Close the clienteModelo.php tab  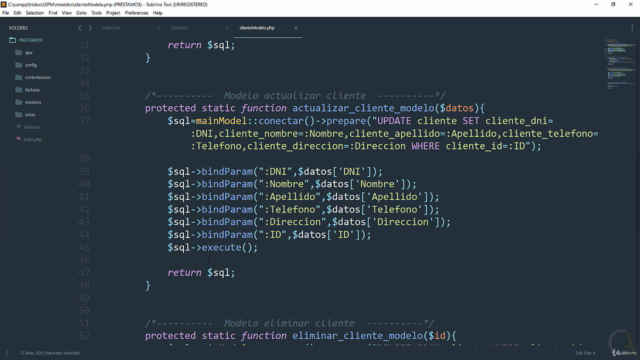[296, 28]
